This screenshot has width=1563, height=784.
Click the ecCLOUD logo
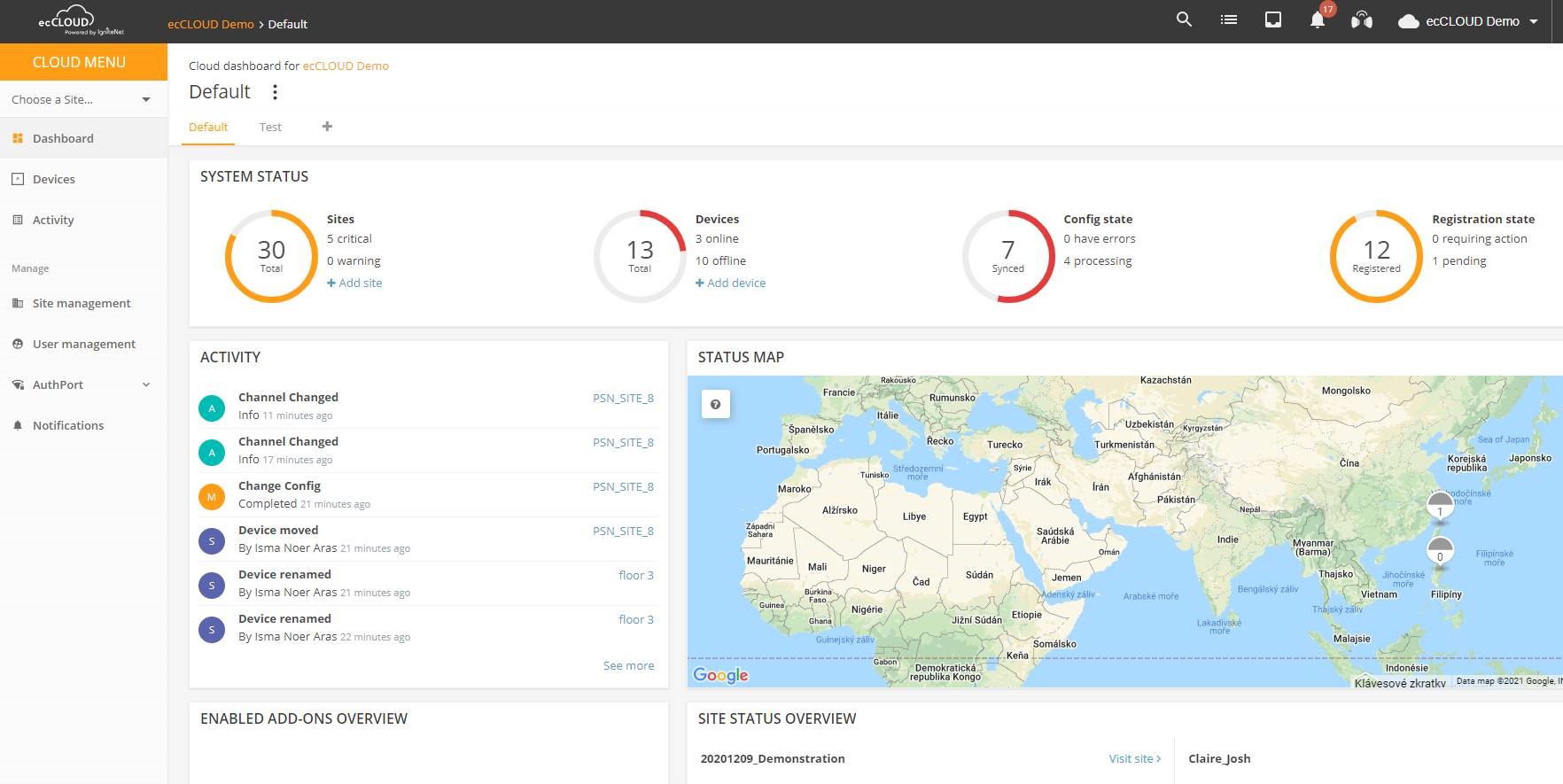point(81,21)
